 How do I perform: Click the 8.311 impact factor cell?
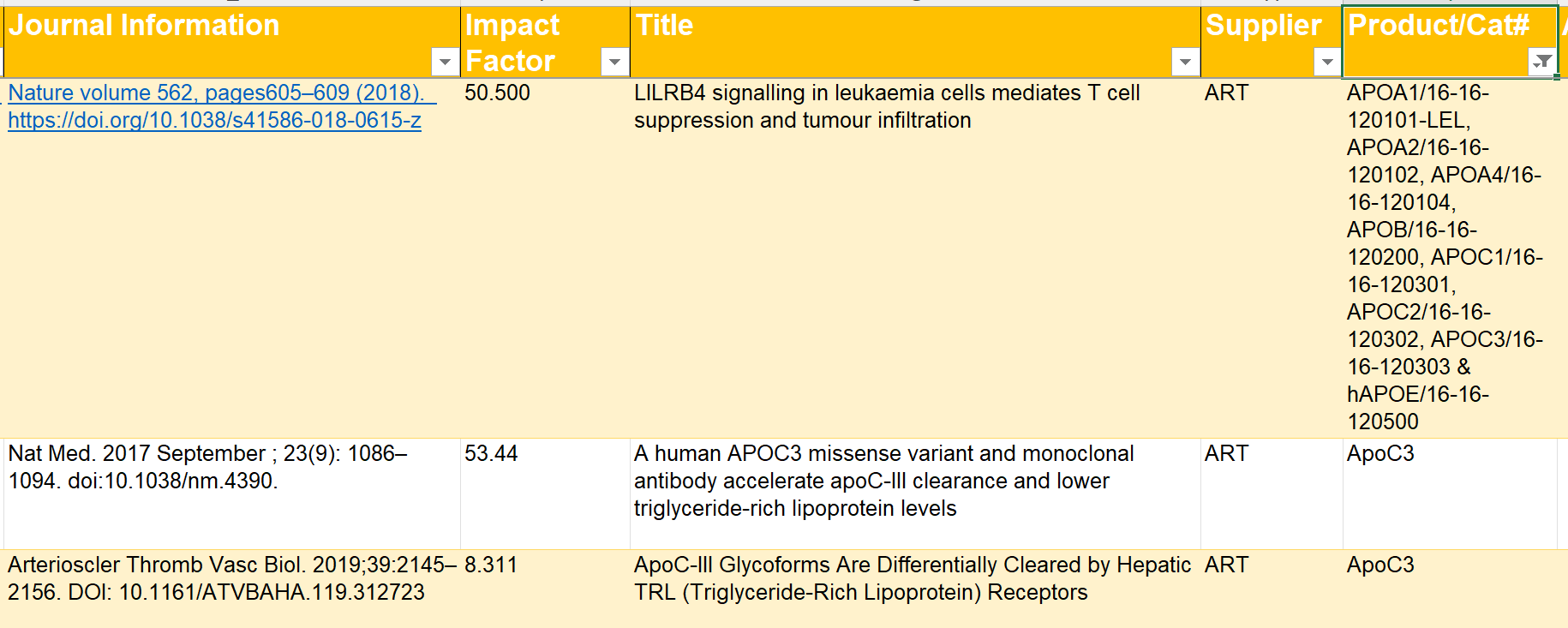544,587
